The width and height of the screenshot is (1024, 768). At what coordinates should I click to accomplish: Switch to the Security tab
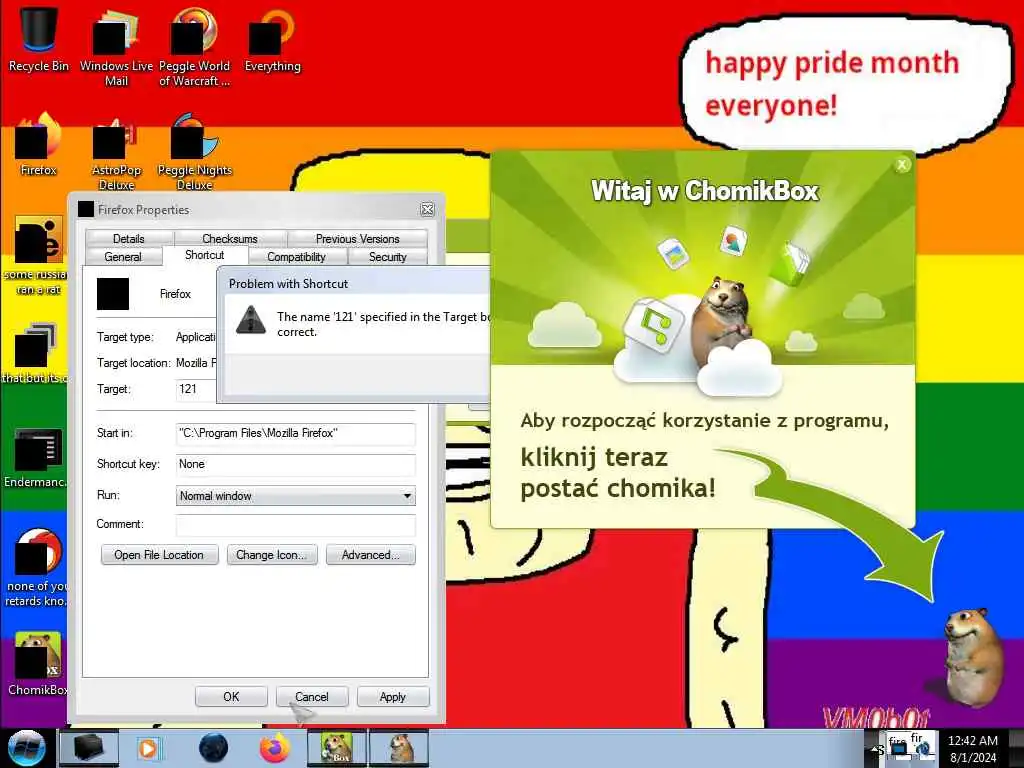[x=388, y=257]
